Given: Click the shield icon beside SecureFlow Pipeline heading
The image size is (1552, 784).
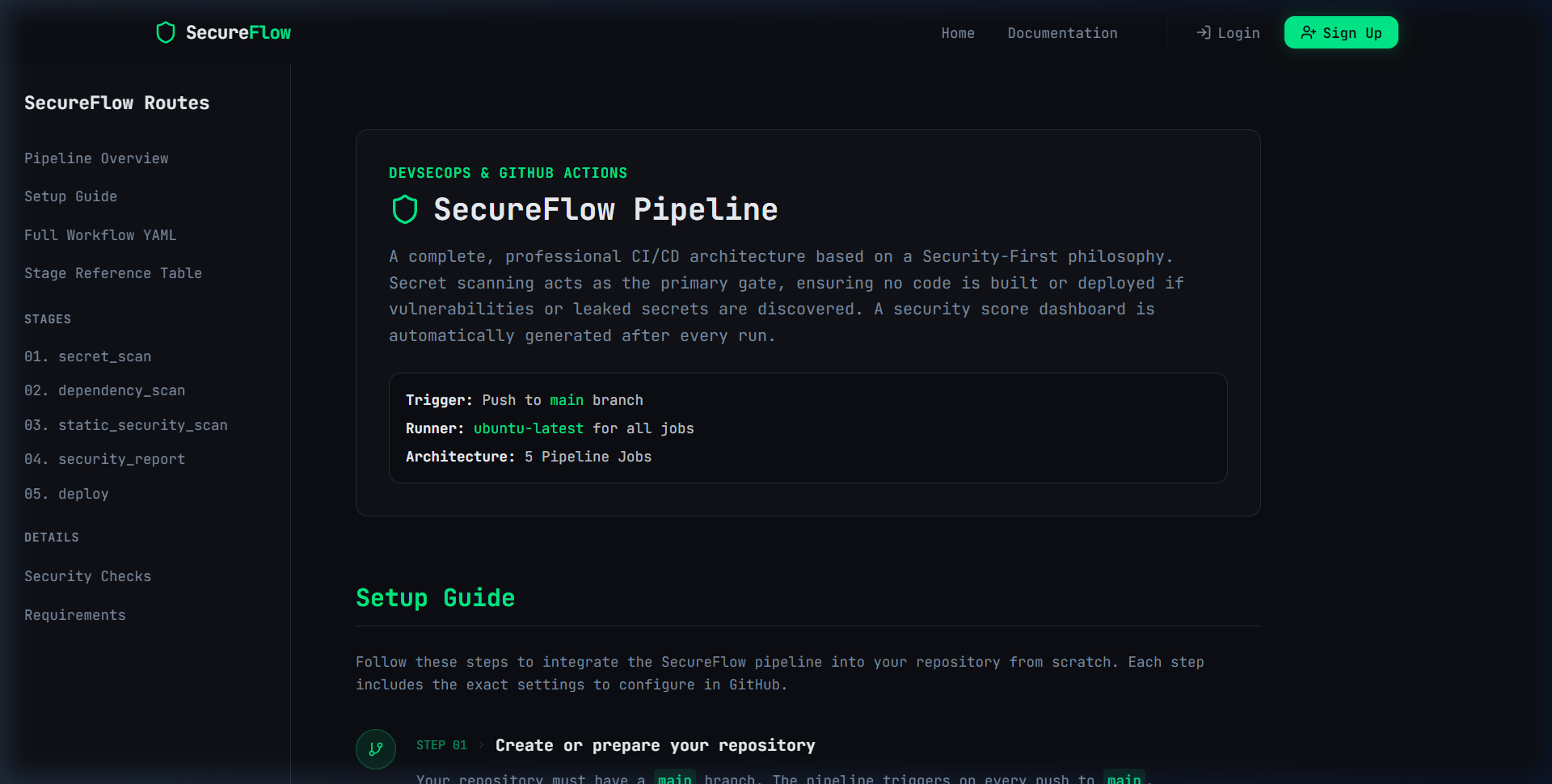Looking at the screenshot, I should 405,209.
